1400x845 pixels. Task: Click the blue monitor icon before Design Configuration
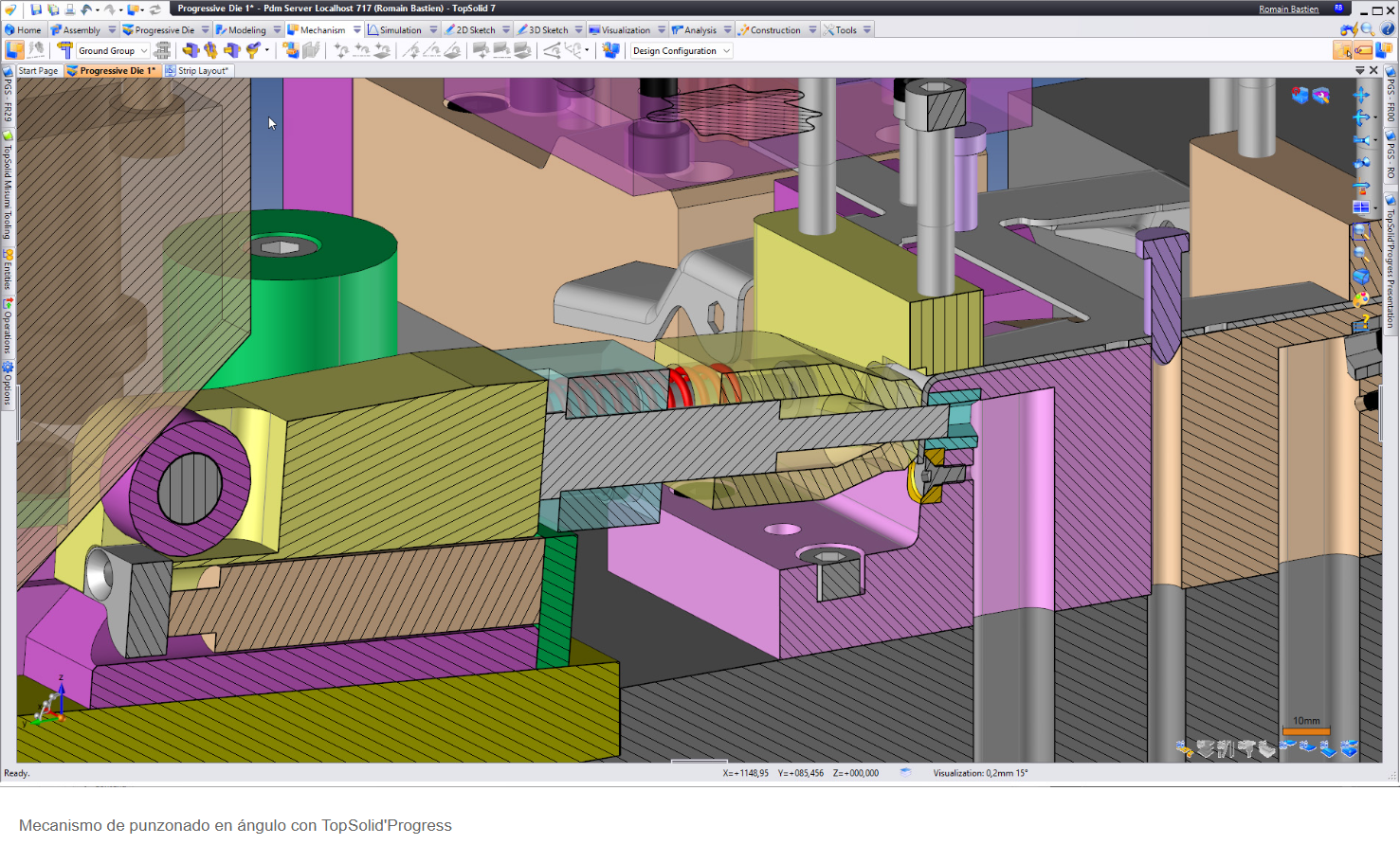[x=611, y=50]
